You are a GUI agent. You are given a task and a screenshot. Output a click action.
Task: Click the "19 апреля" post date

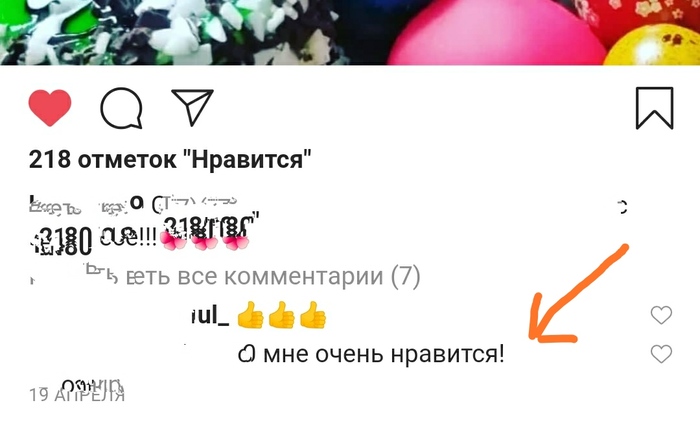tap(77, 395)
